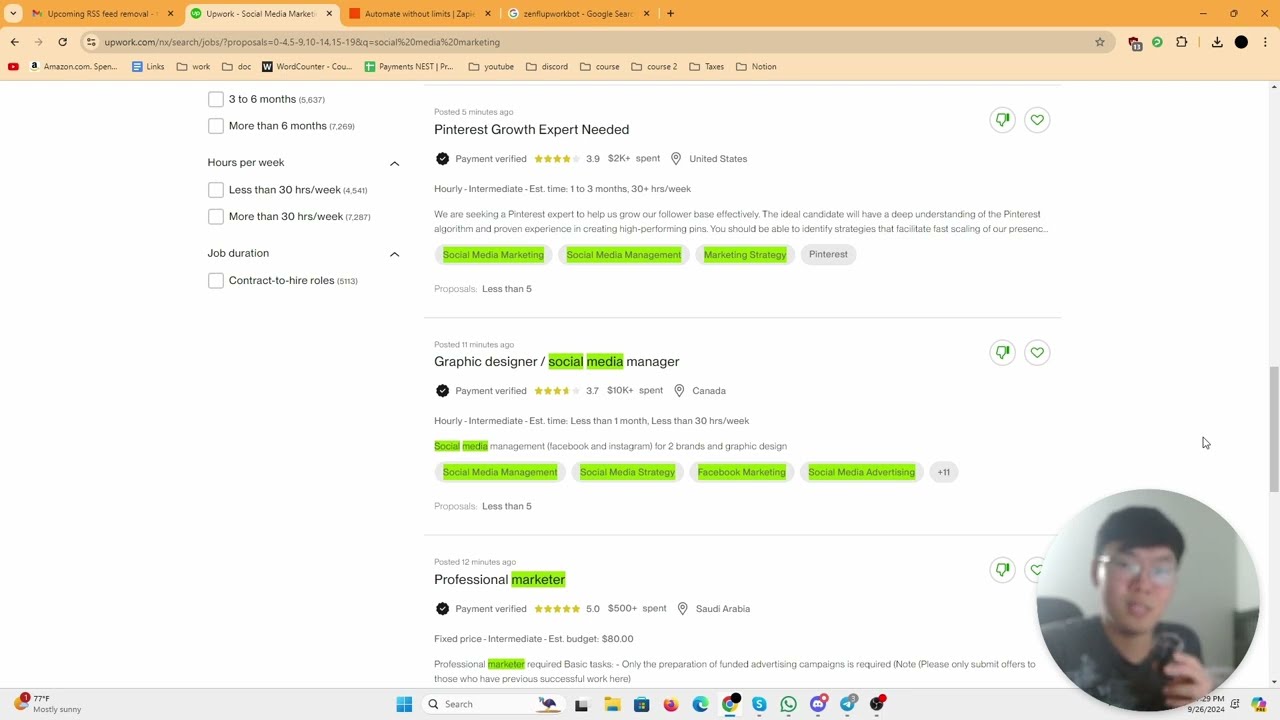
Task: Check the More than 6 months filter
Action: (x=216, y=126)
